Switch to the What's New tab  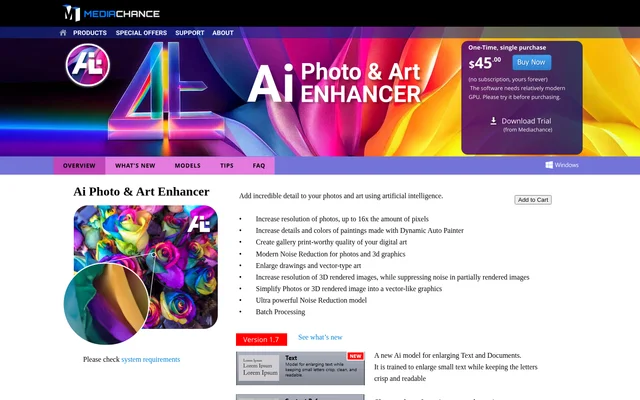pyautogui.click(x=135, y=166)
